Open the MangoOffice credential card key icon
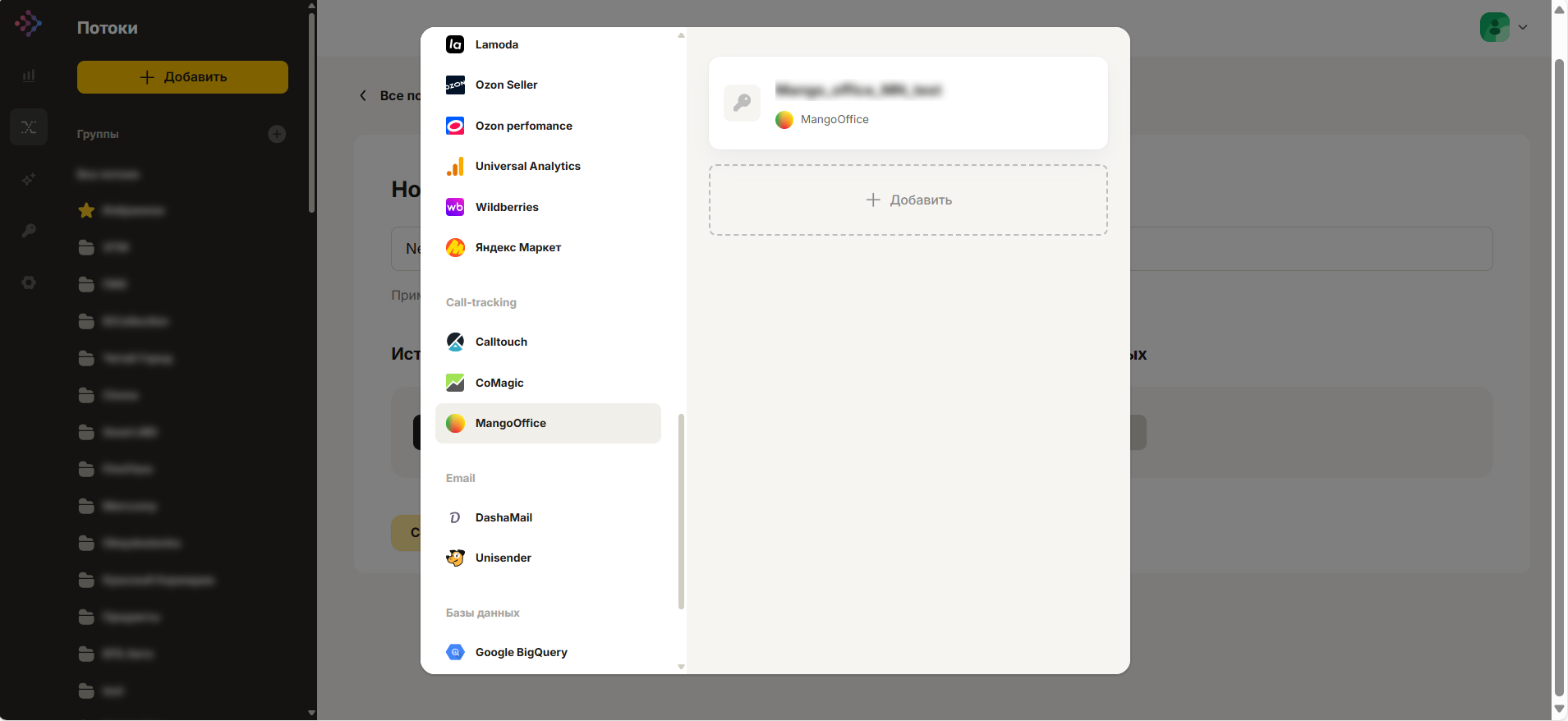The image size is (1568, 721). tap(742, 103)
